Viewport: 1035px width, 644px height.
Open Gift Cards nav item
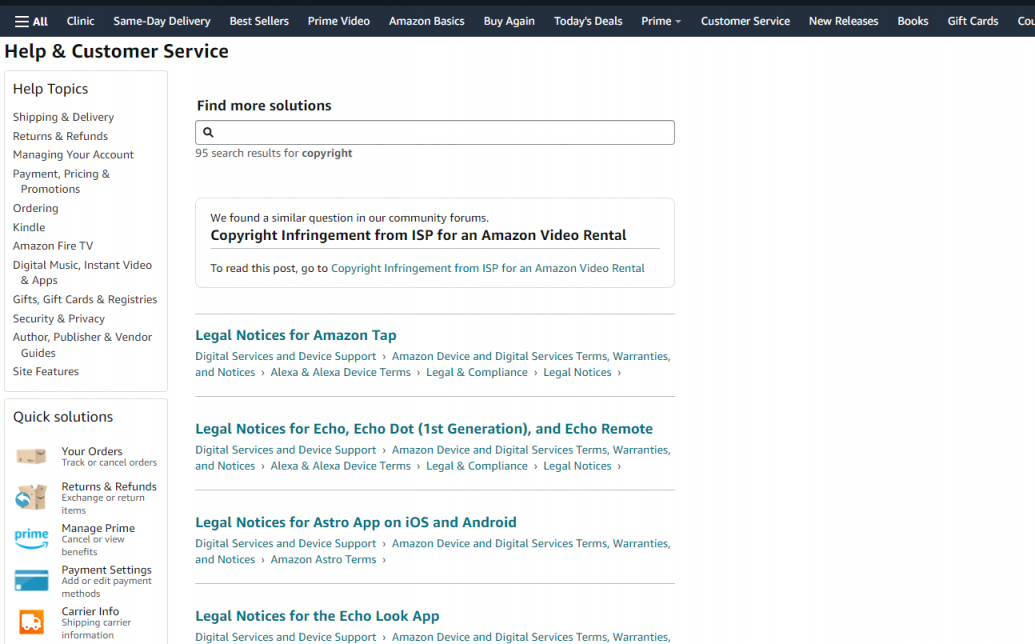coord(973,21)
